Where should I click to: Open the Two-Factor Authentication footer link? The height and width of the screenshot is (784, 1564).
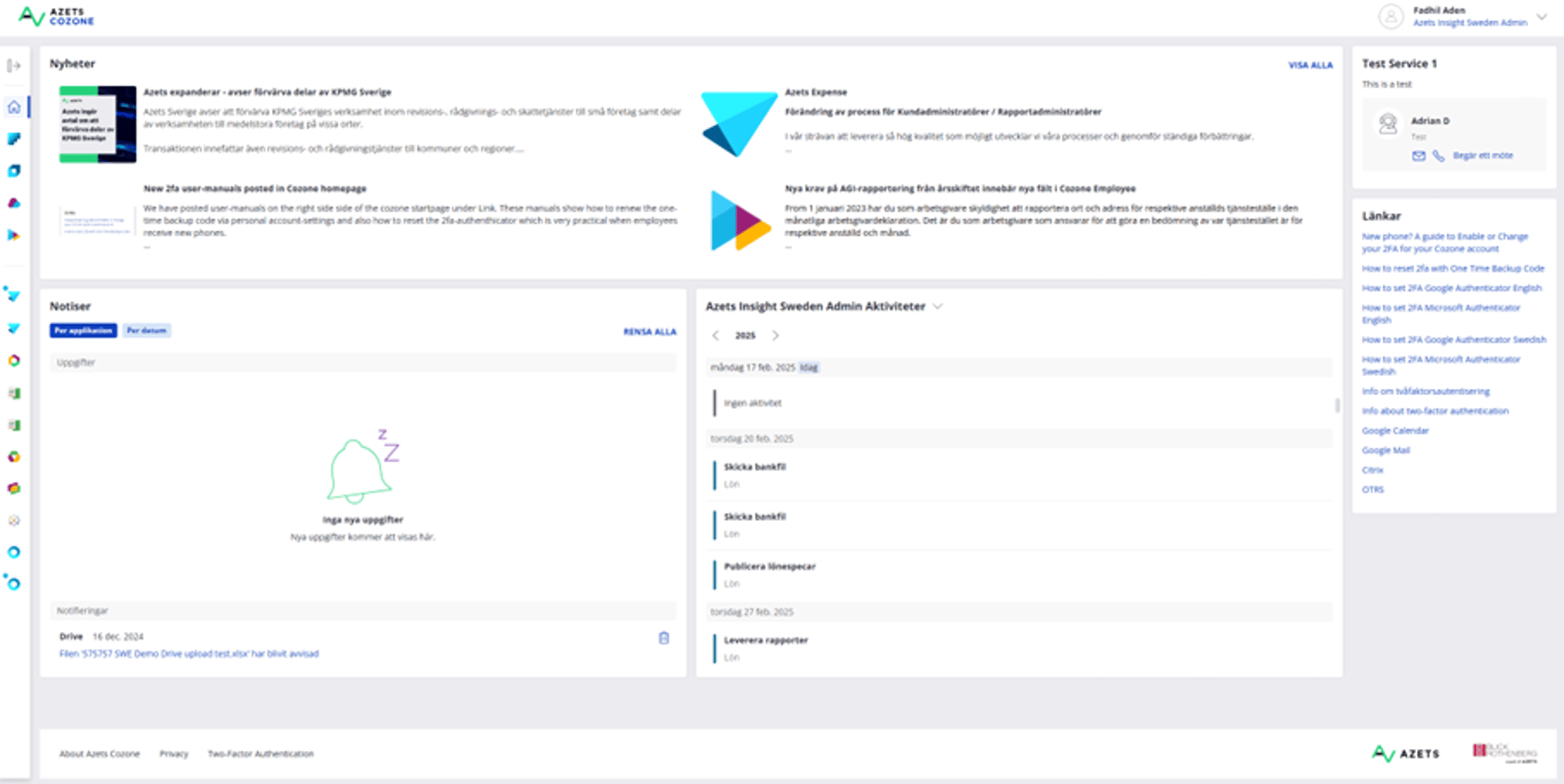[261, 754]
